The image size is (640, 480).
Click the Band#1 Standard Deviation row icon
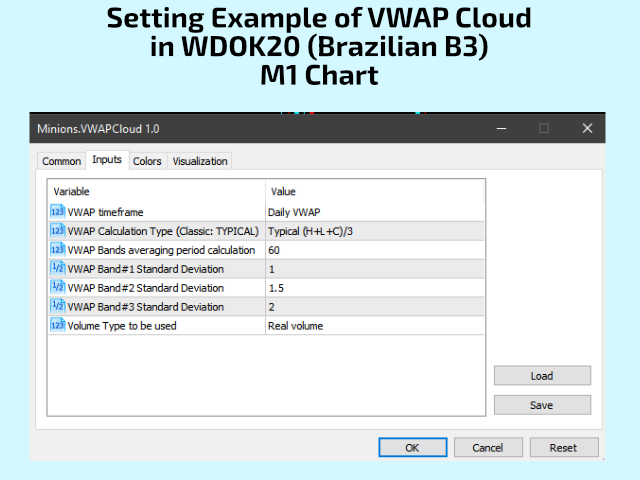click(x=57, y=268)
